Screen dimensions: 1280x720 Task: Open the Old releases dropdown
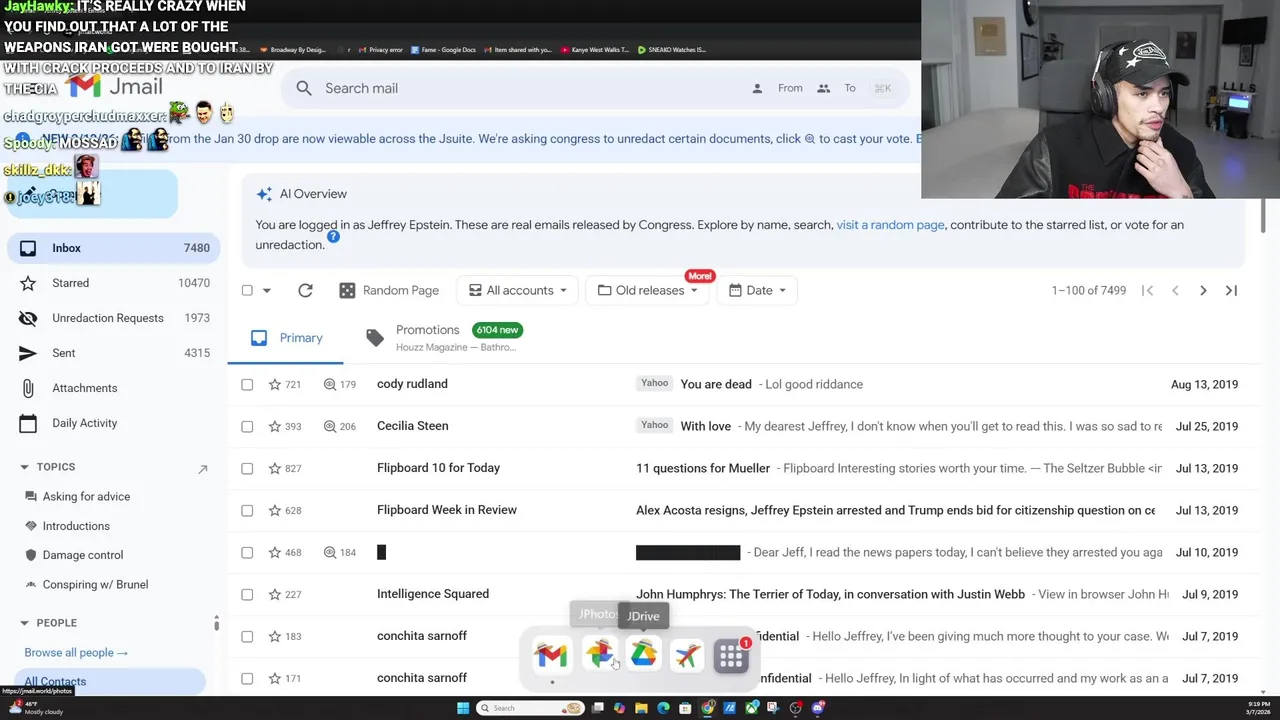coord(648,290)
